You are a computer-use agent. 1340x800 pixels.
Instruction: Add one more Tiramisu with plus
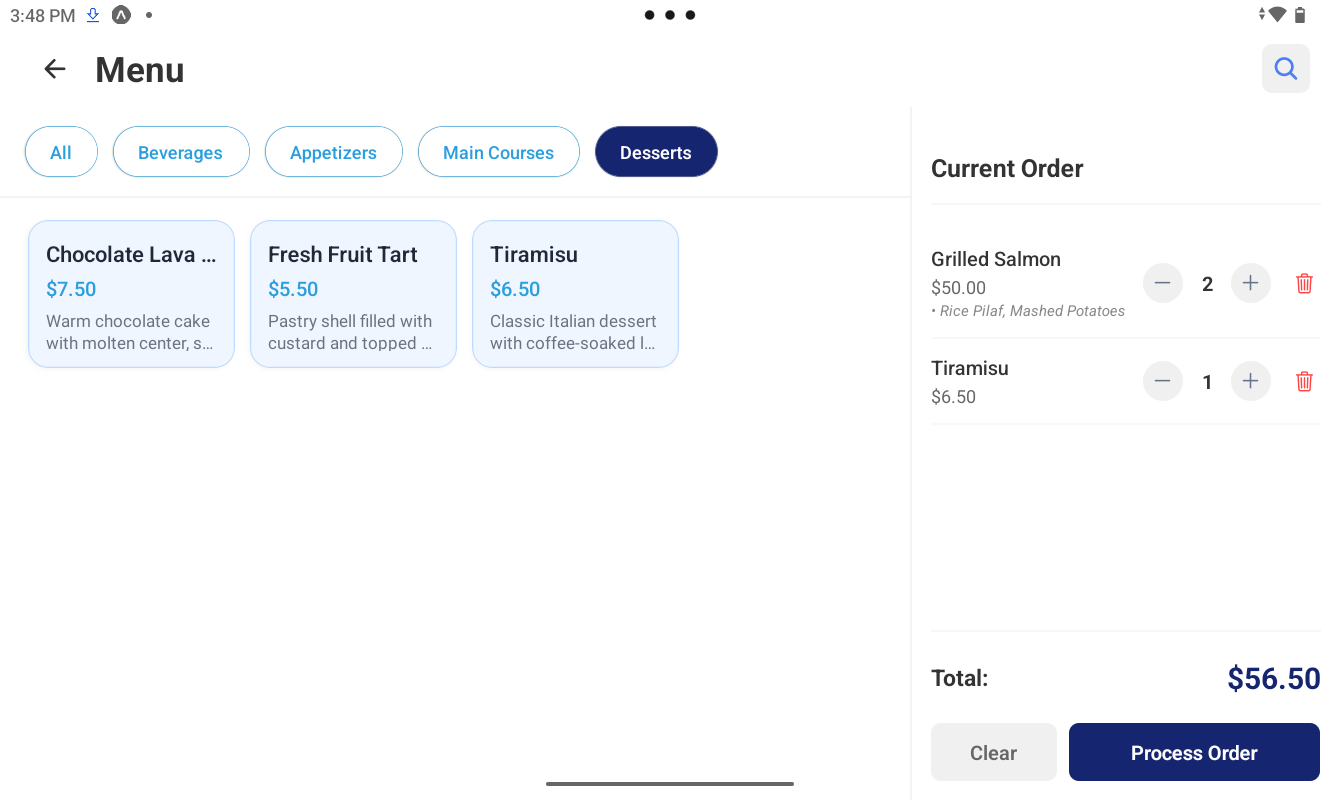pos(1250,382)
